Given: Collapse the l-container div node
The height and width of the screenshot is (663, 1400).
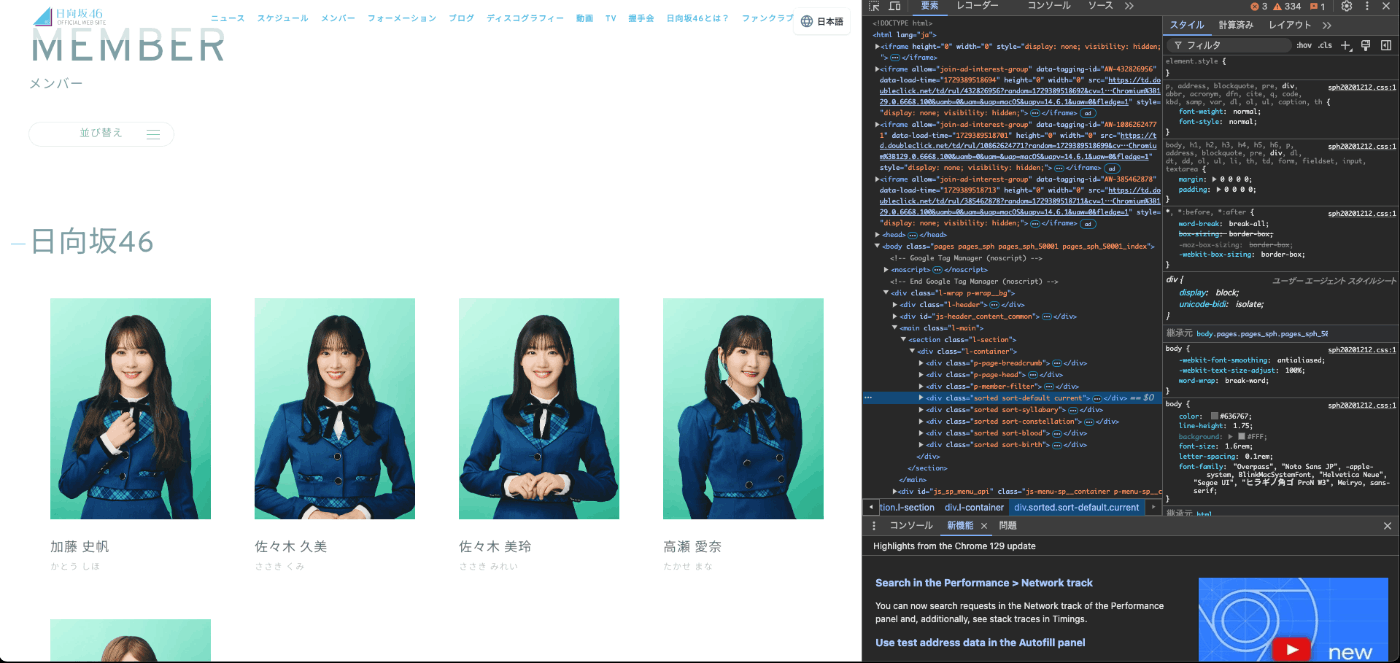Looking at the screenshot, I should 912,351.
